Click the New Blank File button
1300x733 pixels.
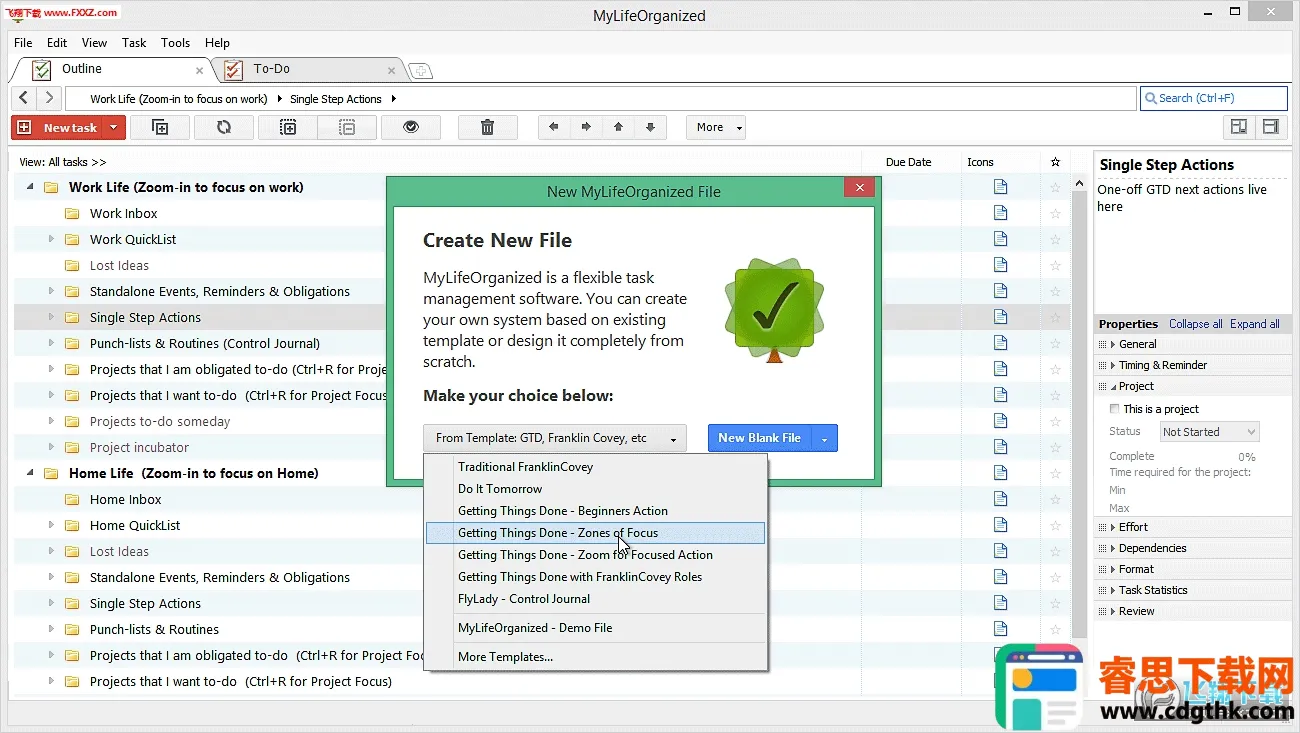click(x=759, y=438)
